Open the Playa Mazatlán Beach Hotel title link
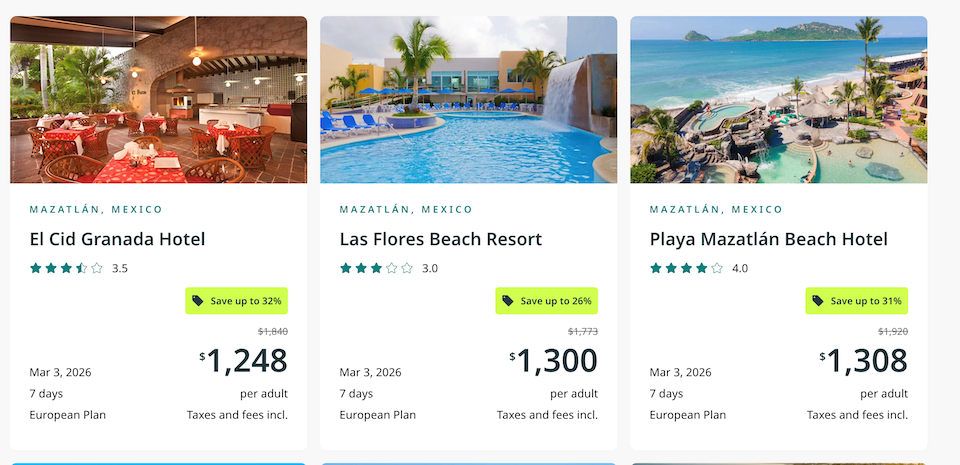The height and width of the screenshot is (465, 960). 768,239
